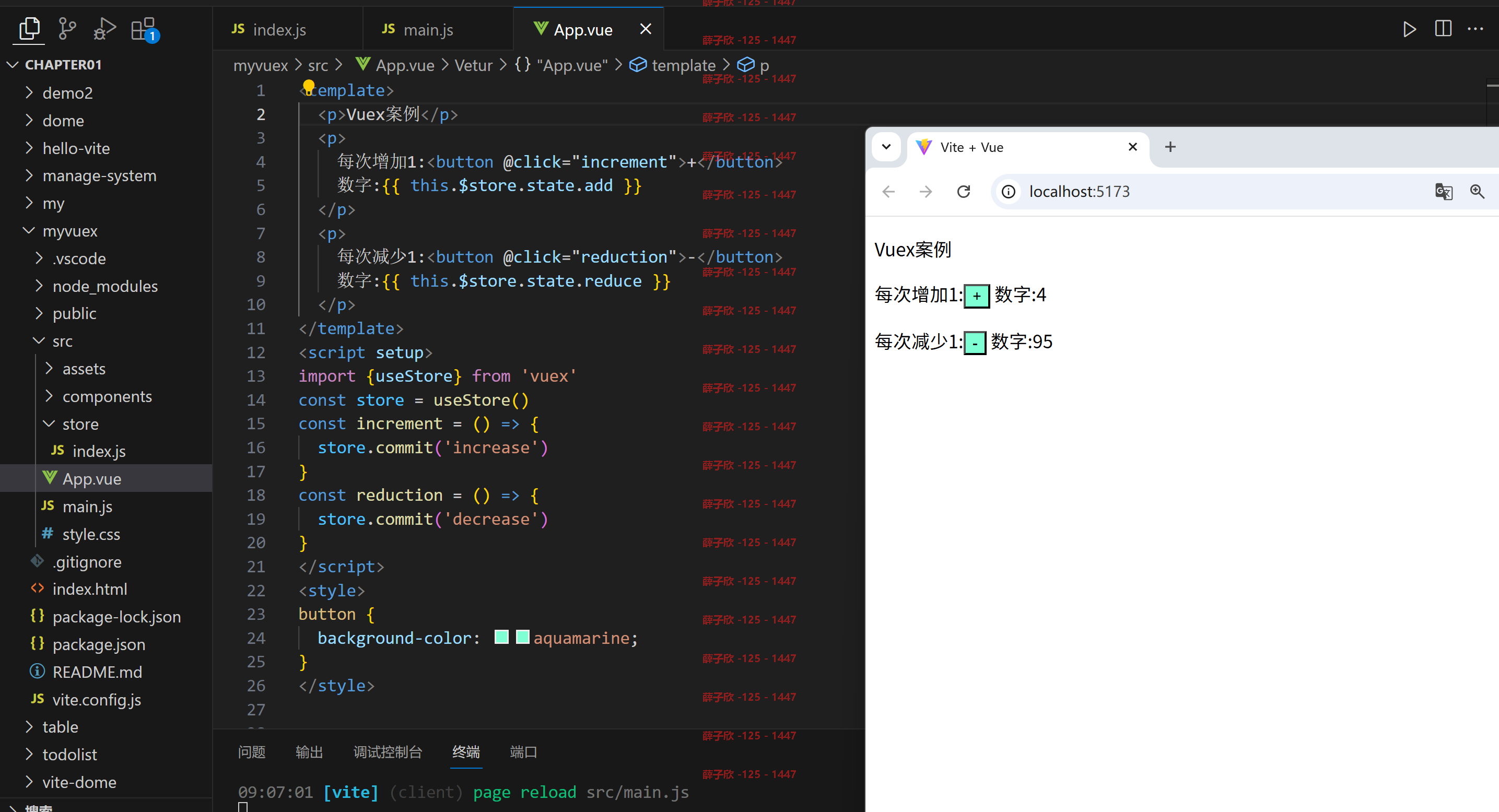The height and width of the screenshot is (812, 1499).
Task: Click the first aquamarine color swatch on line 24
Action: pyautogui.click(x=501, y=637)
